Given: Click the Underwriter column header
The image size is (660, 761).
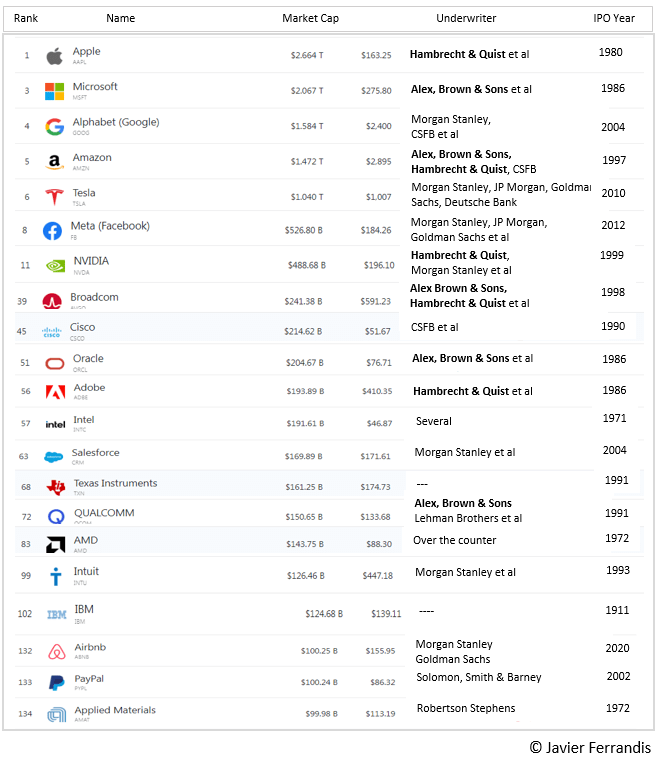Looking at the screenshot, I should [x=466, y=18].
